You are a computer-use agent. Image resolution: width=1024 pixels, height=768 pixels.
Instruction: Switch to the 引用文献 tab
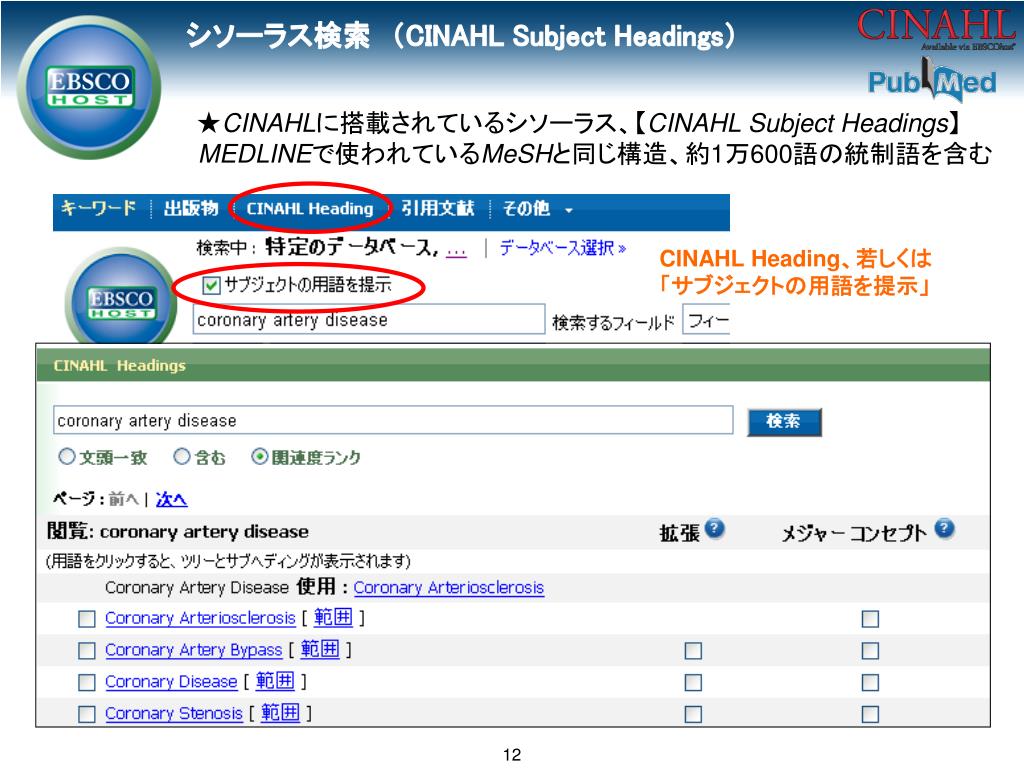coord(438,208)
